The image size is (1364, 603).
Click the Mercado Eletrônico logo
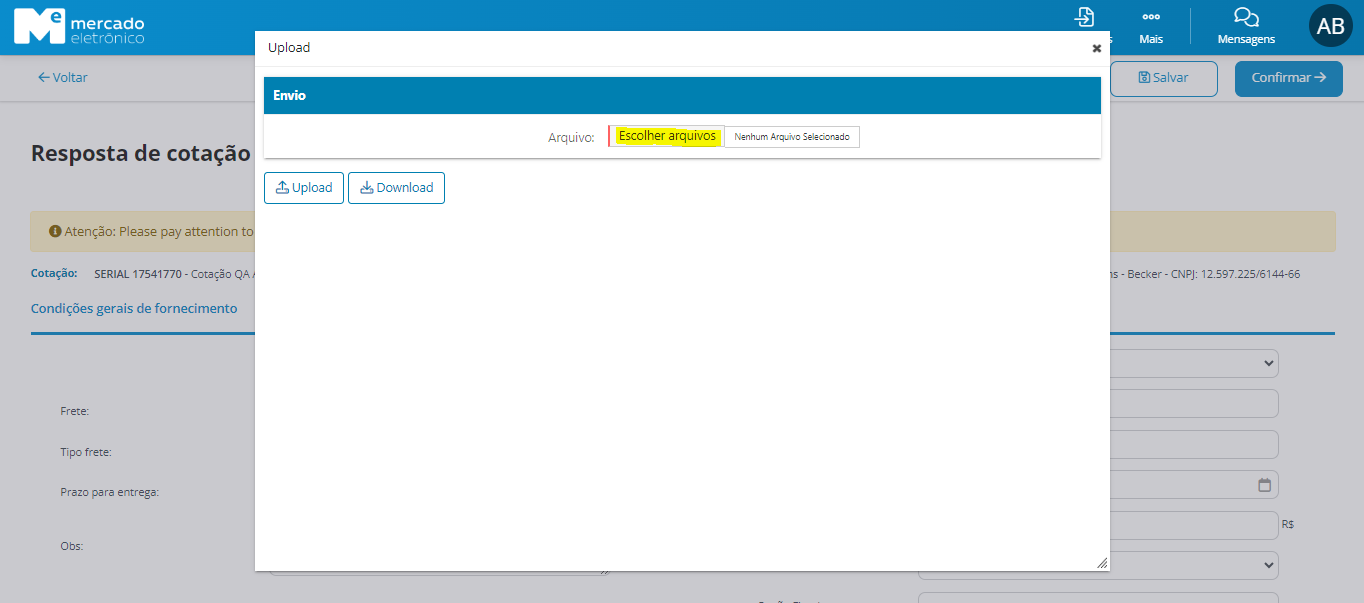click(x=79, y=26)
